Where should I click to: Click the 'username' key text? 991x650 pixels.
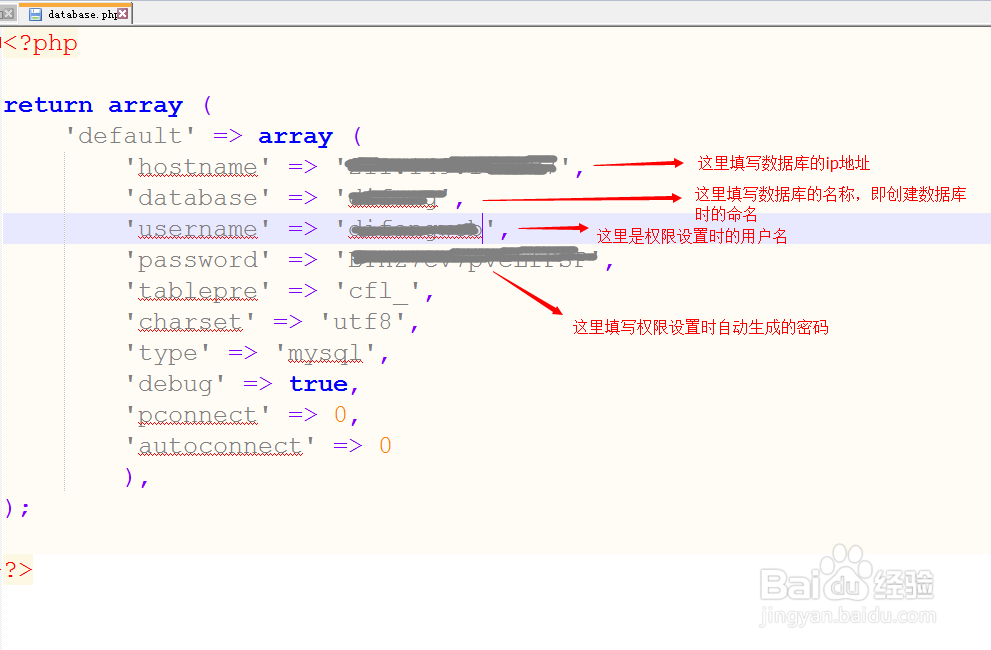(x=198, y=229)
